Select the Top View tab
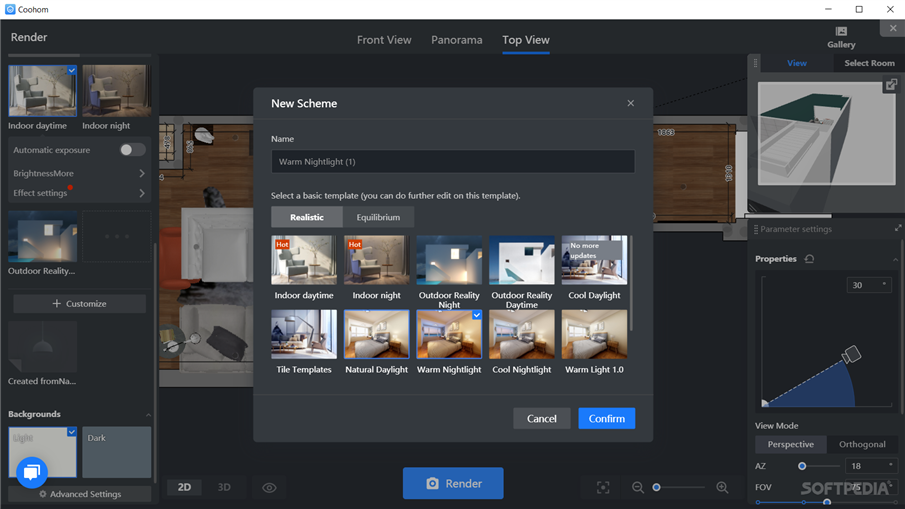This screenshot has width=905, height=509. [x=526, y=40]
